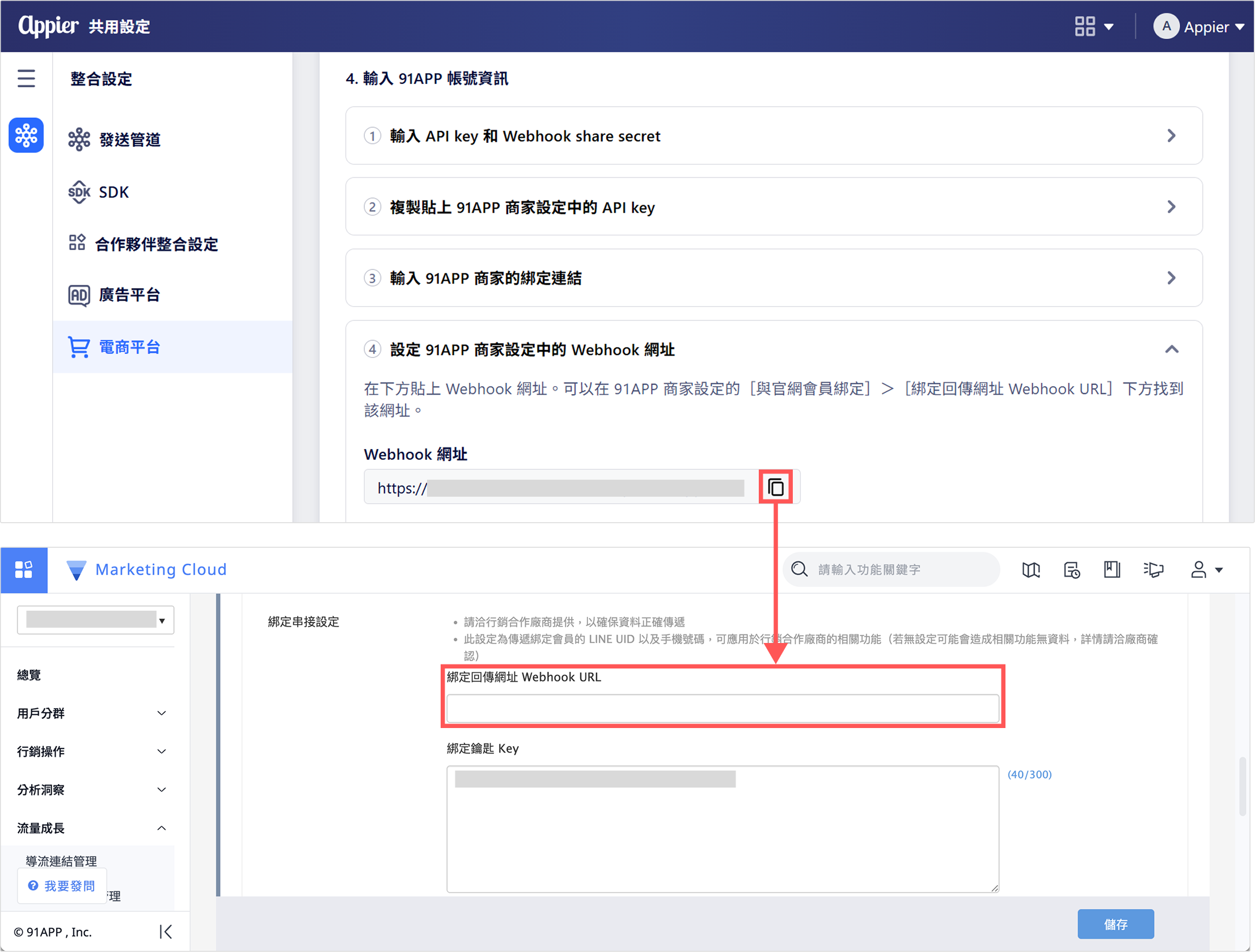
Task: Expand step 2 複製貼上 API key
Action: (x=774, y=206)
